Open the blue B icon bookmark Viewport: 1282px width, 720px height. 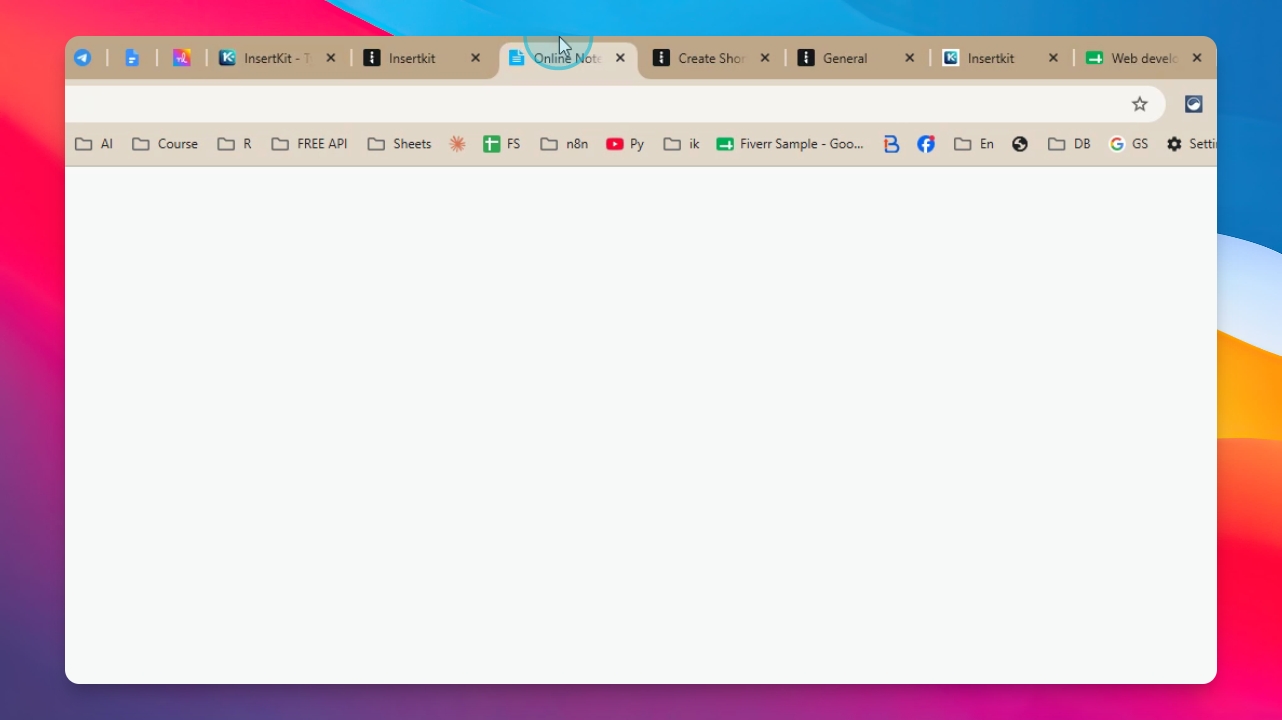coord(891,144)
